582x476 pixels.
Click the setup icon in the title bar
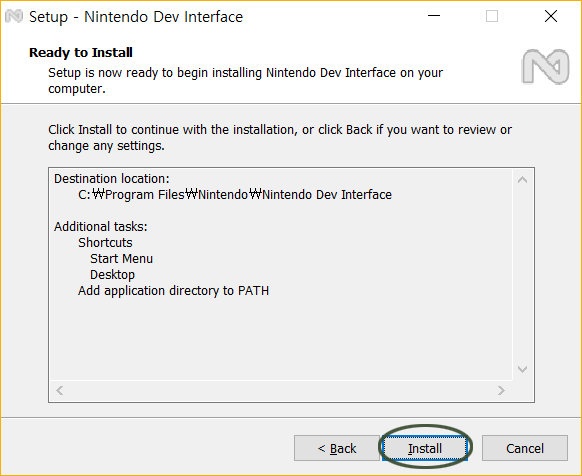pos(14,16)
